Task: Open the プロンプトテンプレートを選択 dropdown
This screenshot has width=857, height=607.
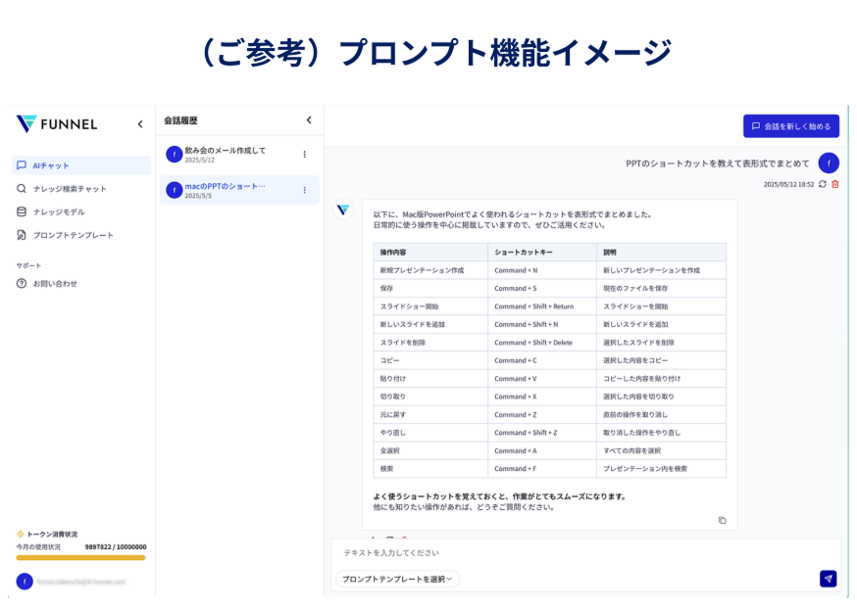Action: click(x=397, y=579)
